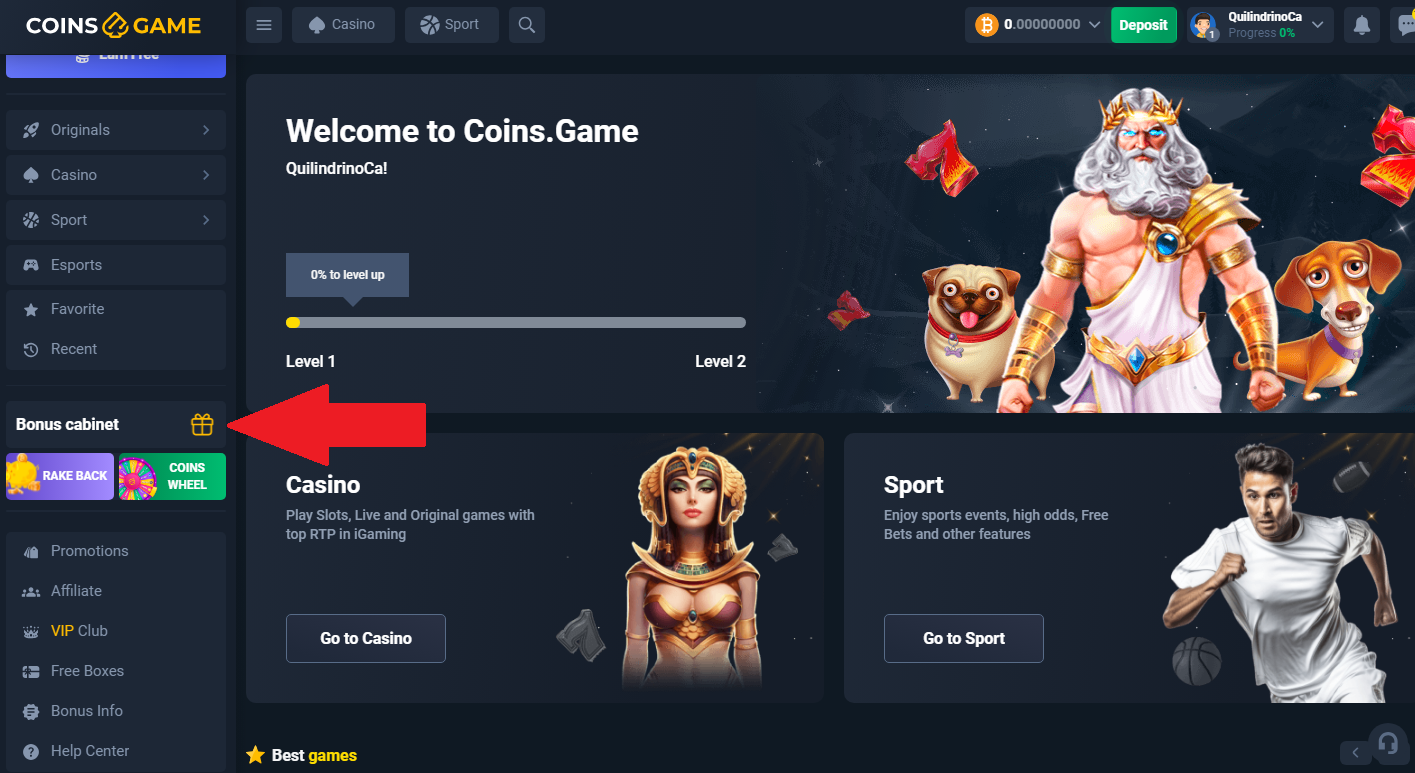Click the green Deposit button

tap(1143, 25)
